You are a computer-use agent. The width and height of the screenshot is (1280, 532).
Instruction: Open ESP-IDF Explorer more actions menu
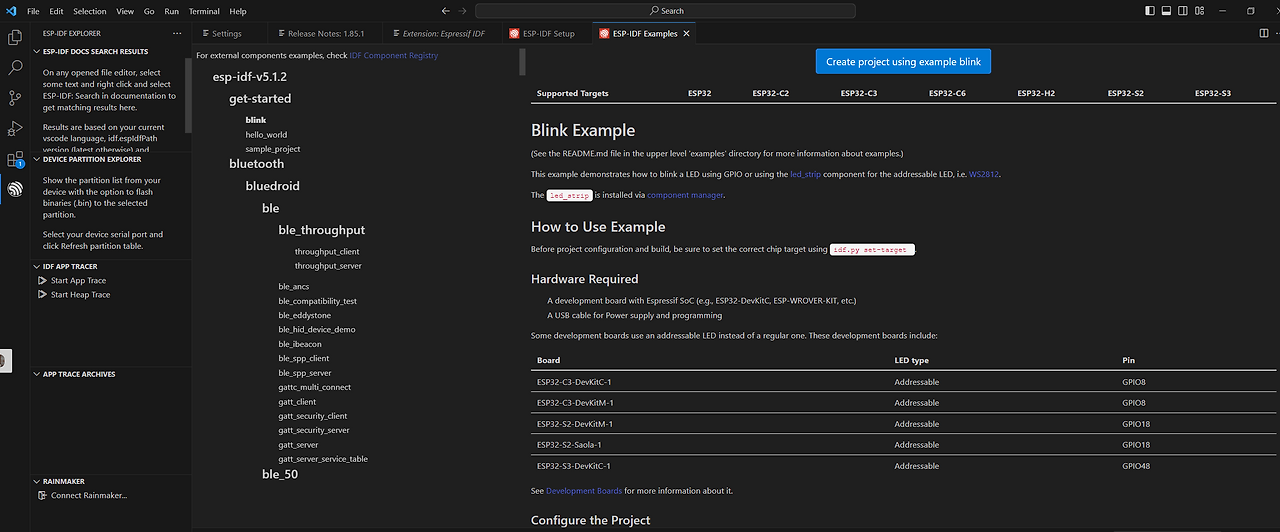click(x=178, y=33)
